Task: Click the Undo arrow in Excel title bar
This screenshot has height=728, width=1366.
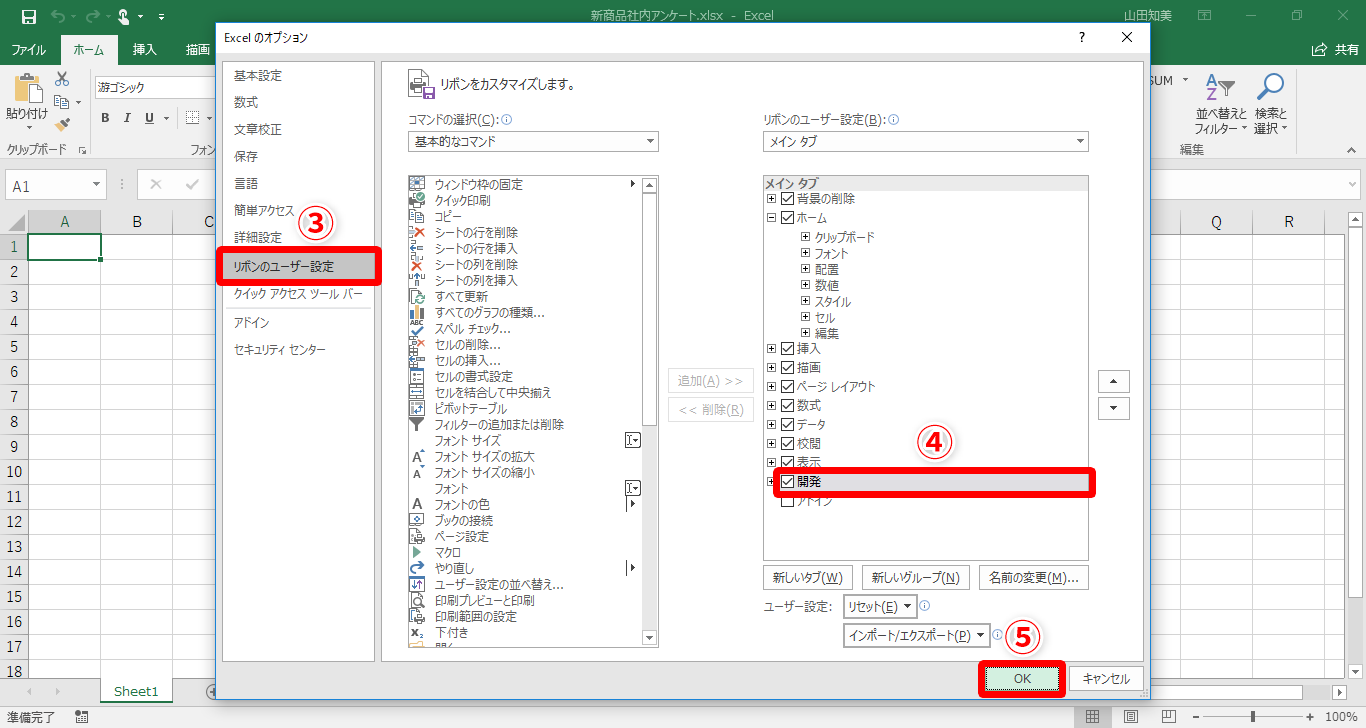Action: 57,17
